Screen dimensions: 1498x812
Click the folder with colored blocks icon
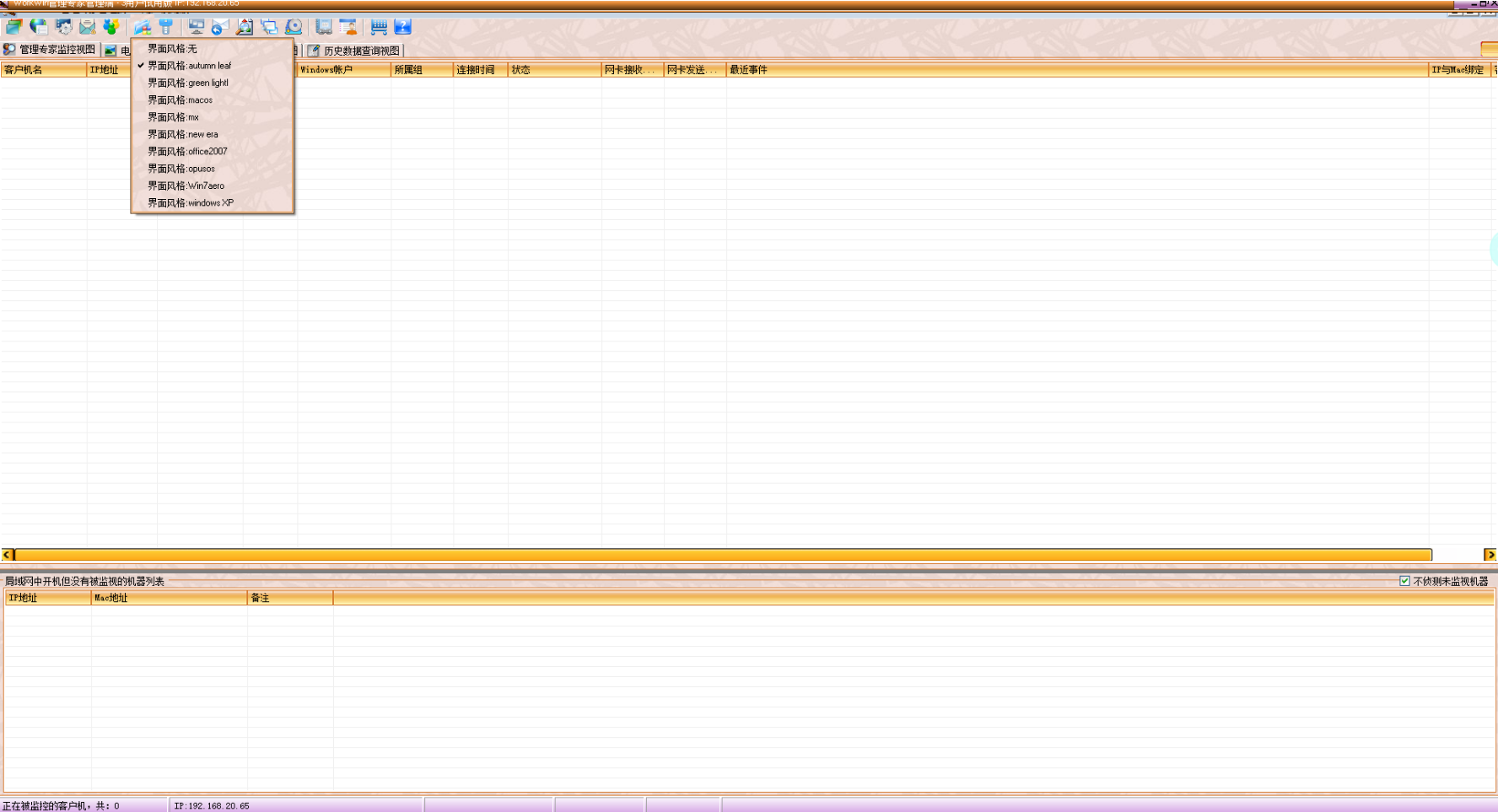[x=143, y=27]
